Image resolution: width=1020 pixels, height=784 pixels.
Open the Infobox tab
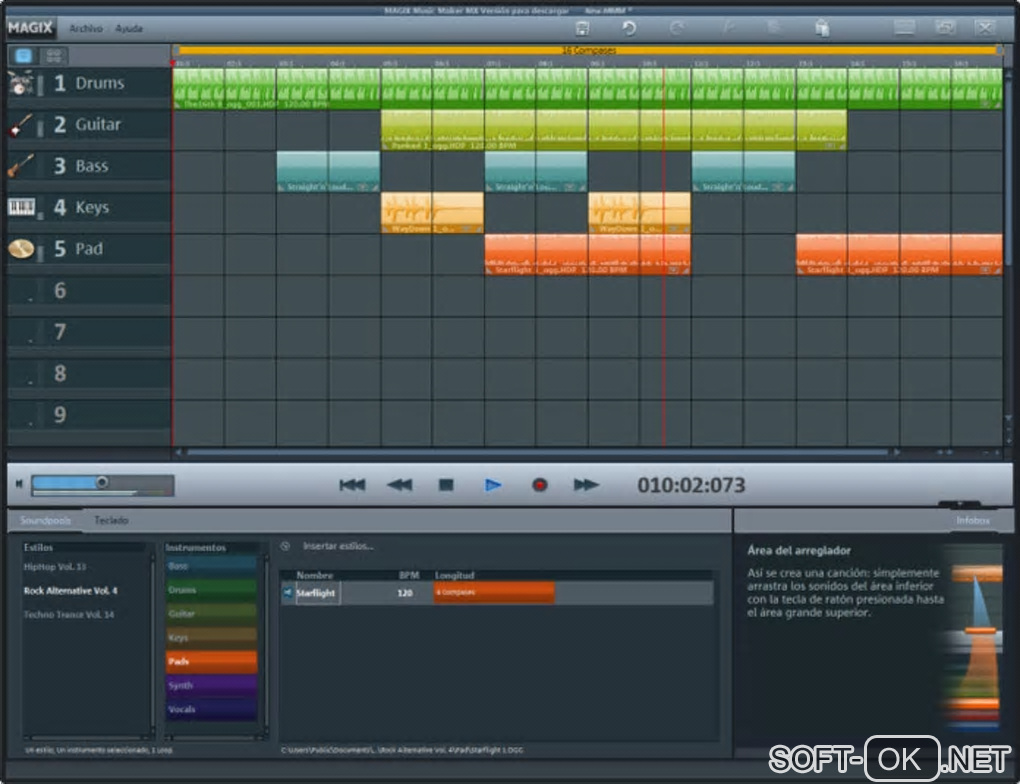click(x=973, y=520)
